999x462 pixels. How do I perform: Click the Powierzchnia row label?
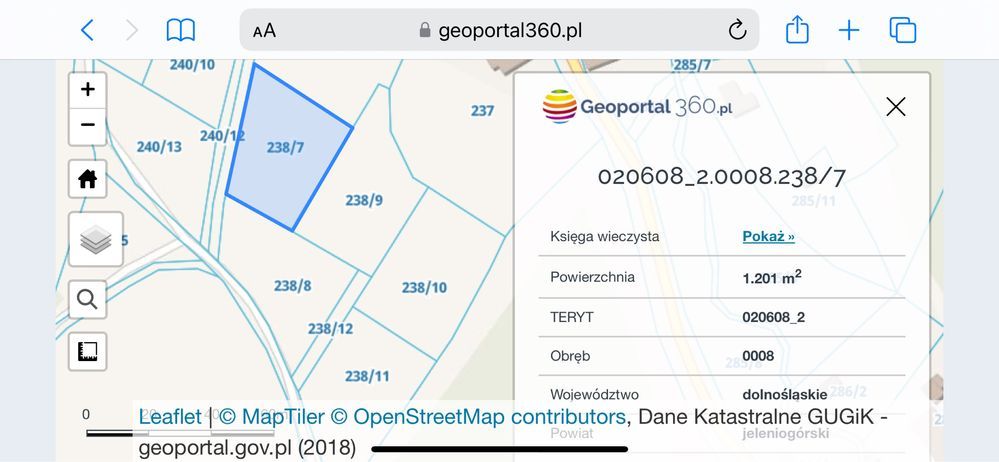(x=592, y=277)
